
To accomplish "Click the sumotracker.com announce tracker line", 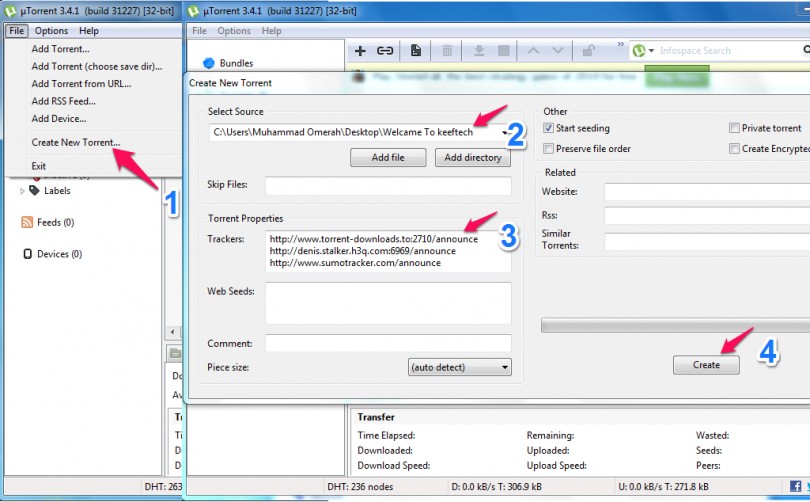I will tap(355, 263).
